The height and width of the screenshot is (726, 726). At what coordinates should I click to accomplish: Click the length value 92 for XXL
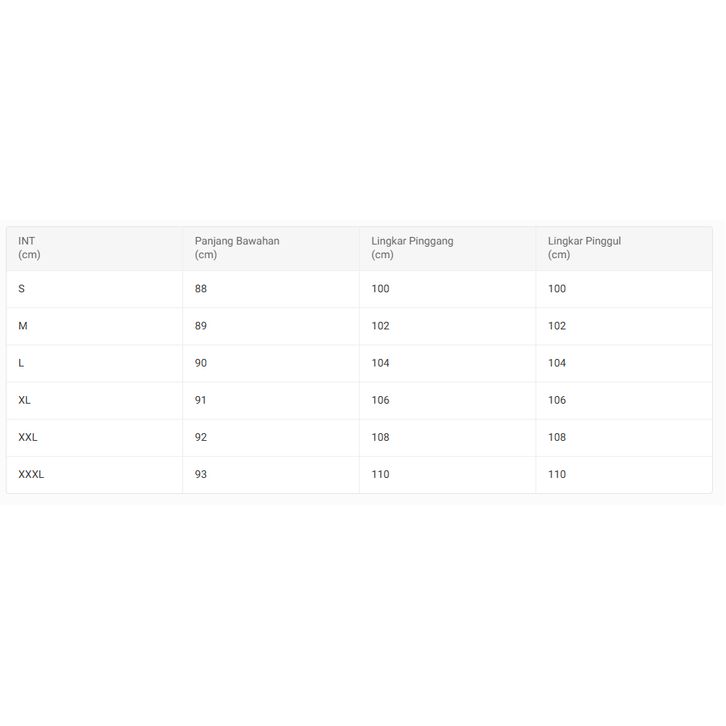pos(201,437)
